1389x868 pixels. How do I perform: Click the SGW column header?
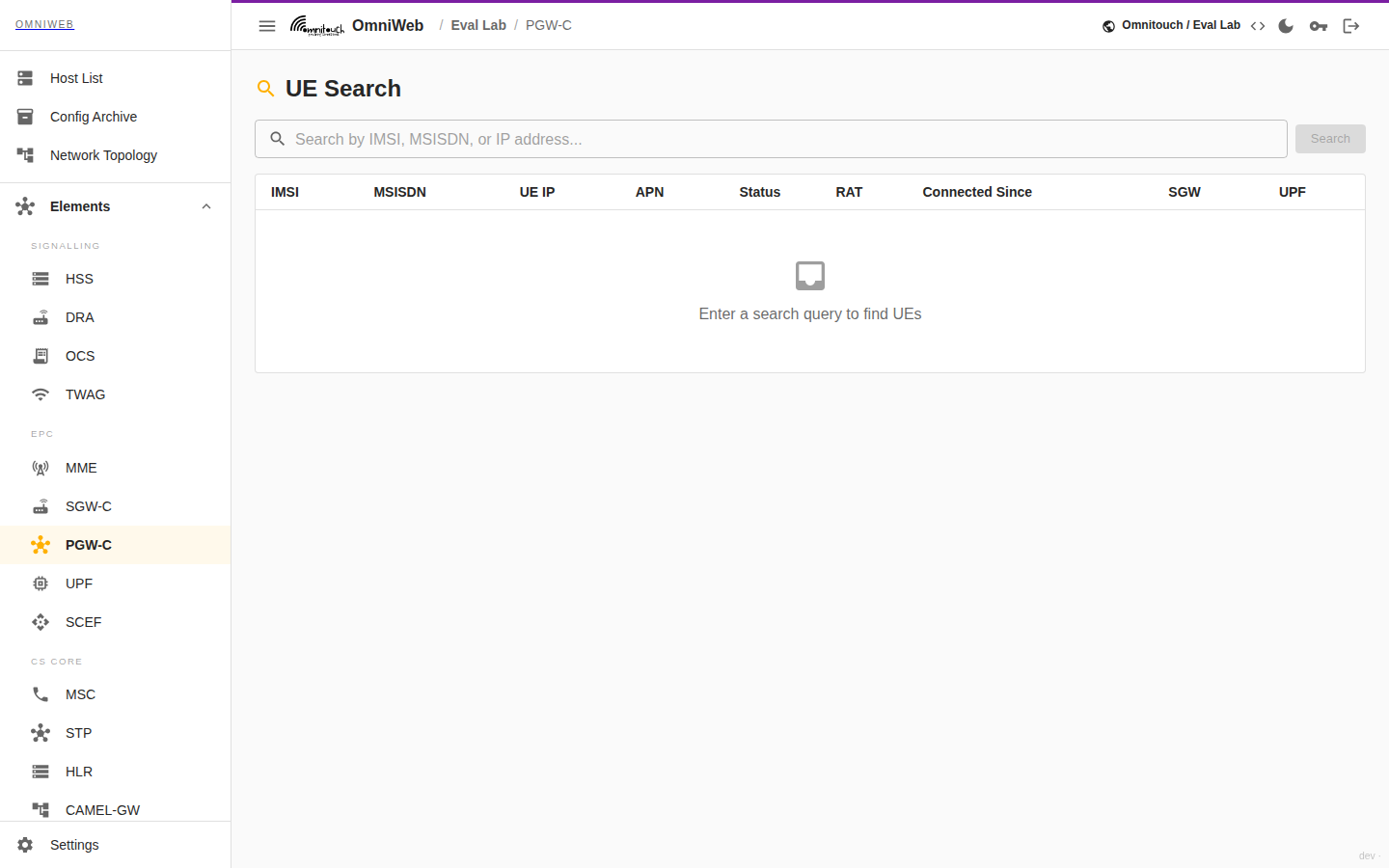coord(1185,192)
